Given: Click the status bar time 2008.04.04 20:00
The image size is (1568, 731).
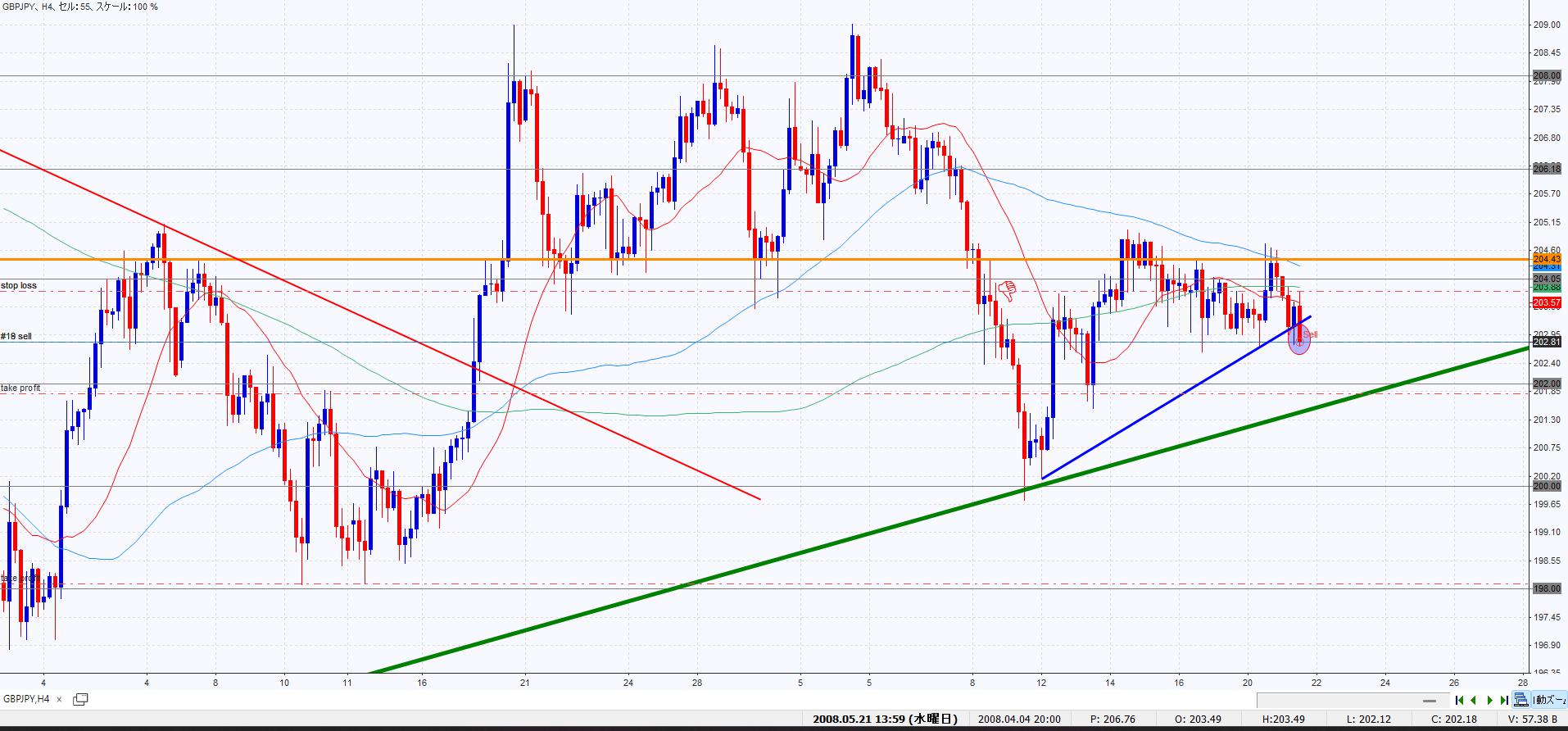Looking at the screenshot, I should tap(1019, 720).
